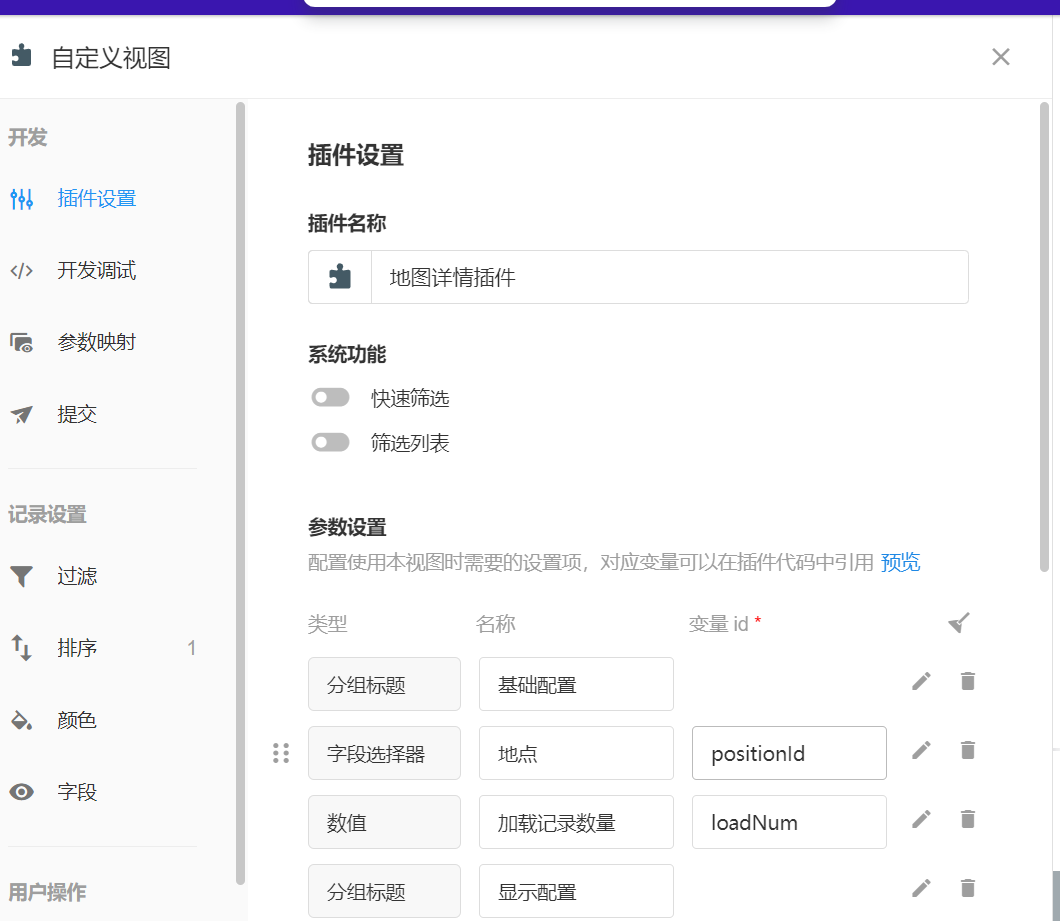Viewport: 1060px width, 921px height.
Task: Open the first 分组标题 type dropdown
Action: click(x=384, y=684)
